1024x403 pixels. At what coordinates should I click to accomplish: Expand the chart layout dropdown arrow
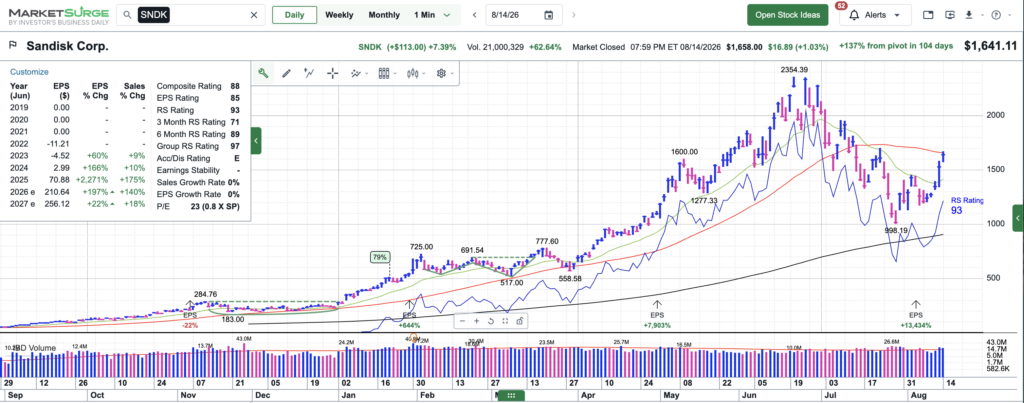point(395,74)
